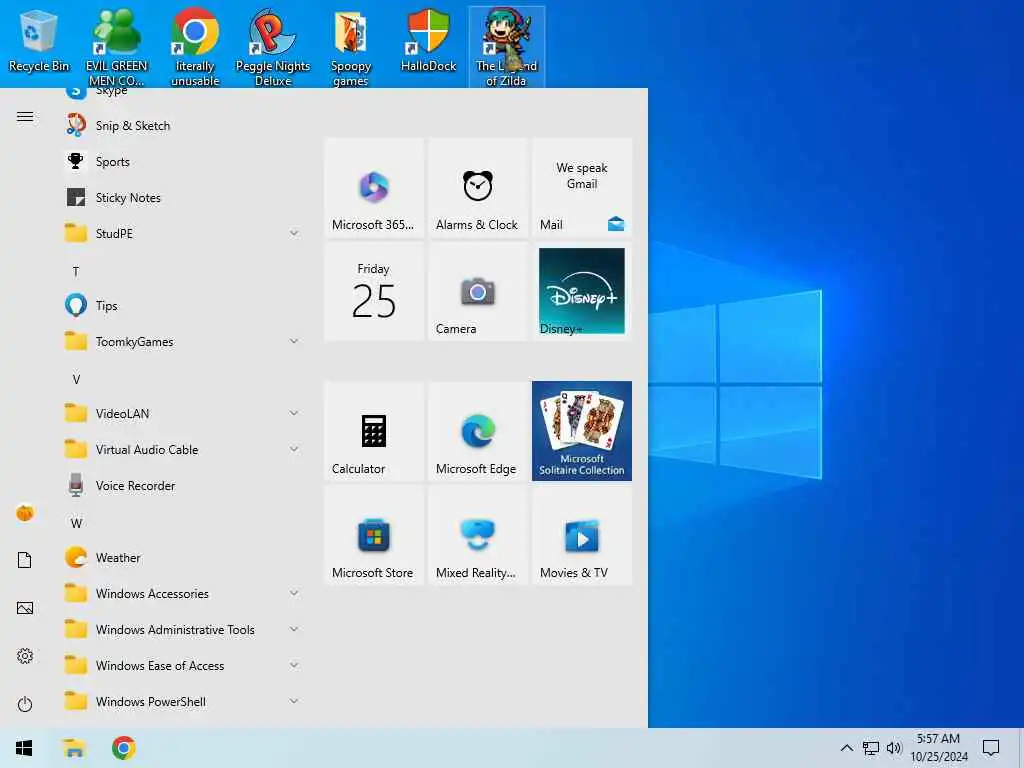Launch Voice Recorder app
Image resolution: width=1024 pixels, height=768 pixels.
tap(183, 486)
